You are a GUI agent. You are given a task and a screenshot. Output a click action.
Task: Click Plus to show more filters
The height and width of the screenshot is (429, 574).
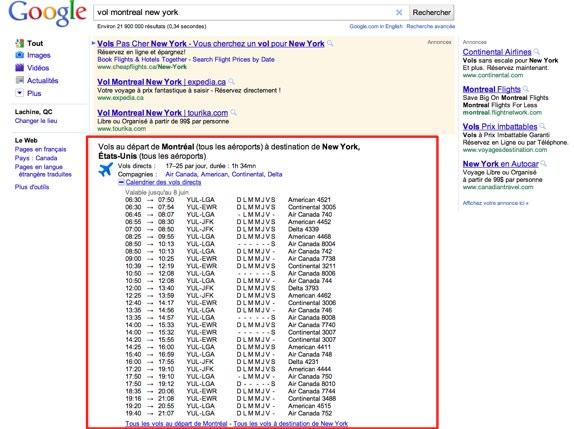pos(34,93)
